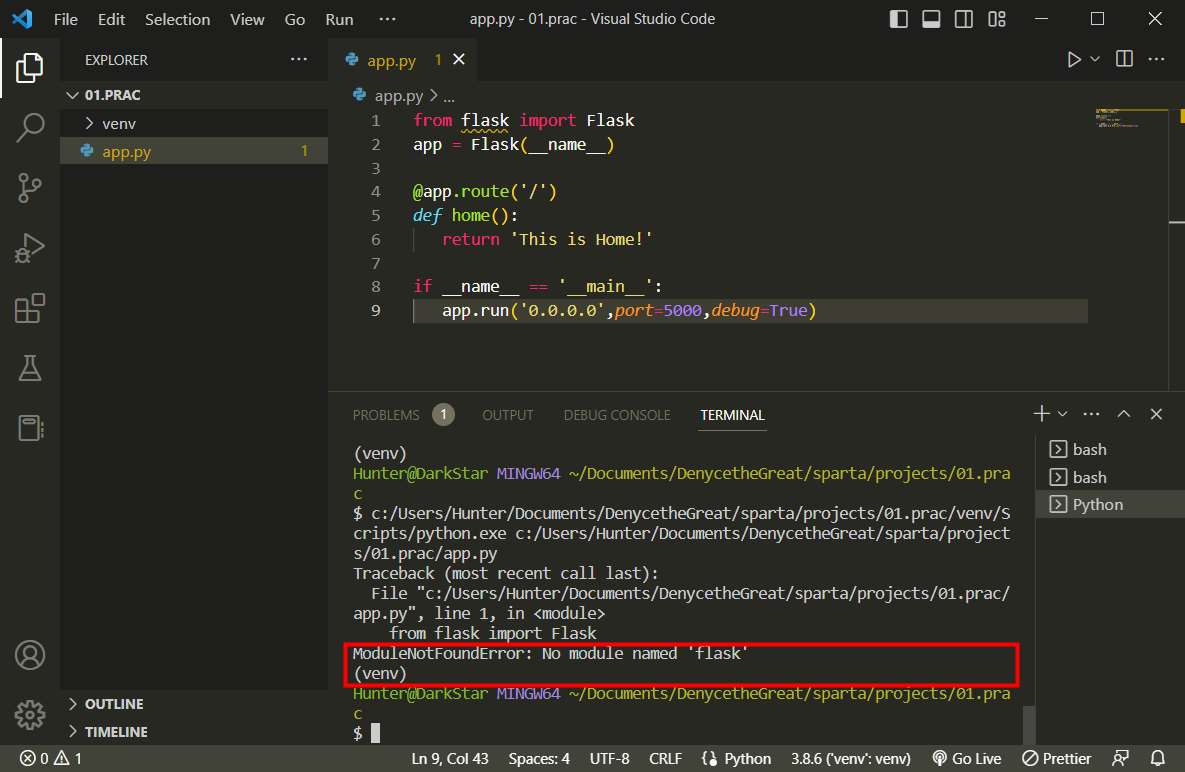Open the Go menu
The image size is (1185, 772).
[295, 19]
